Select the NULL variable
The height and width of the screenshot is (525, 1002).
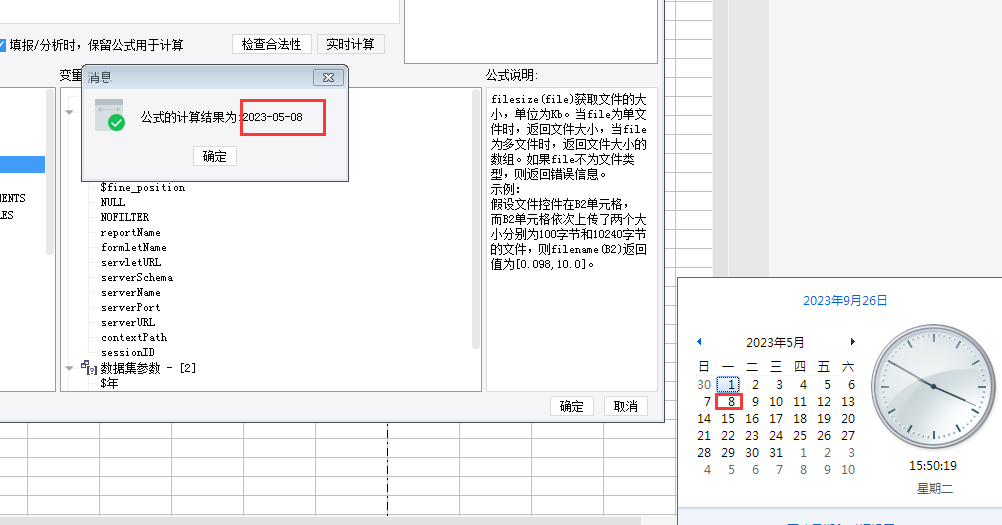pyautogui.click(x=112, y=202)
